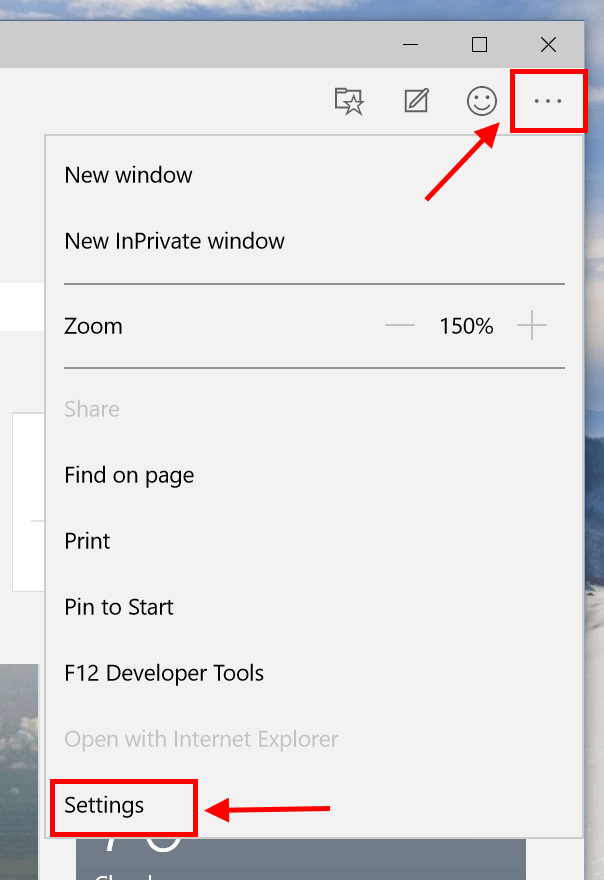Image resolution: width=604 pixels, height=880 pixels.
Task: Select New window from the menu
Action: (128, 175)
